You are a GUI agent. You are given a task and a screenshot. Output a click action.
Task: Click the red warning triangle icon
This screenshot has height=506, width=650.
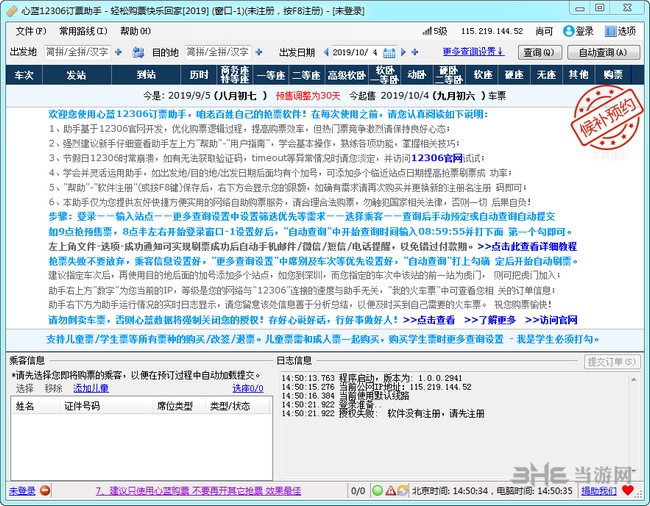pyautogui.click(x=390, y=491)
